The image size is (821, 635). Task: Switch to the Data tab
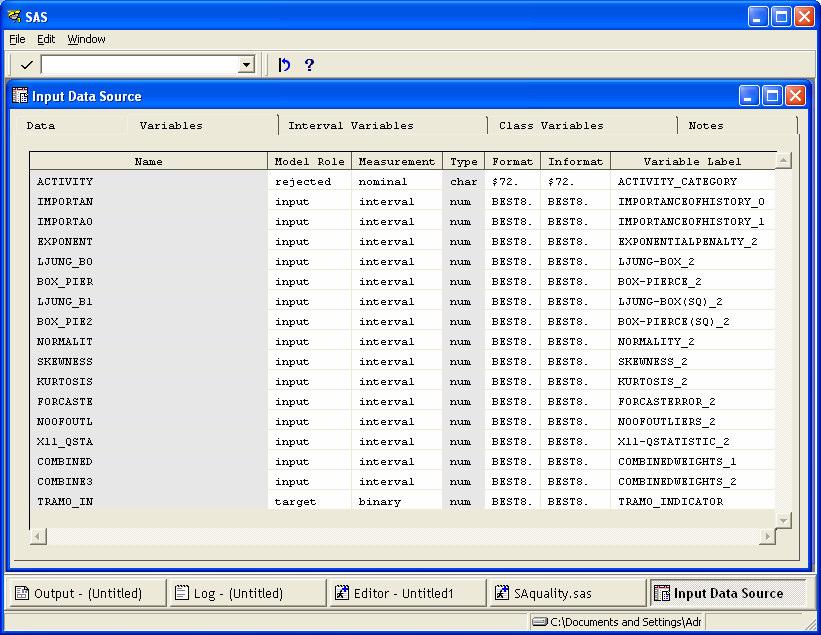pos(41,126)
